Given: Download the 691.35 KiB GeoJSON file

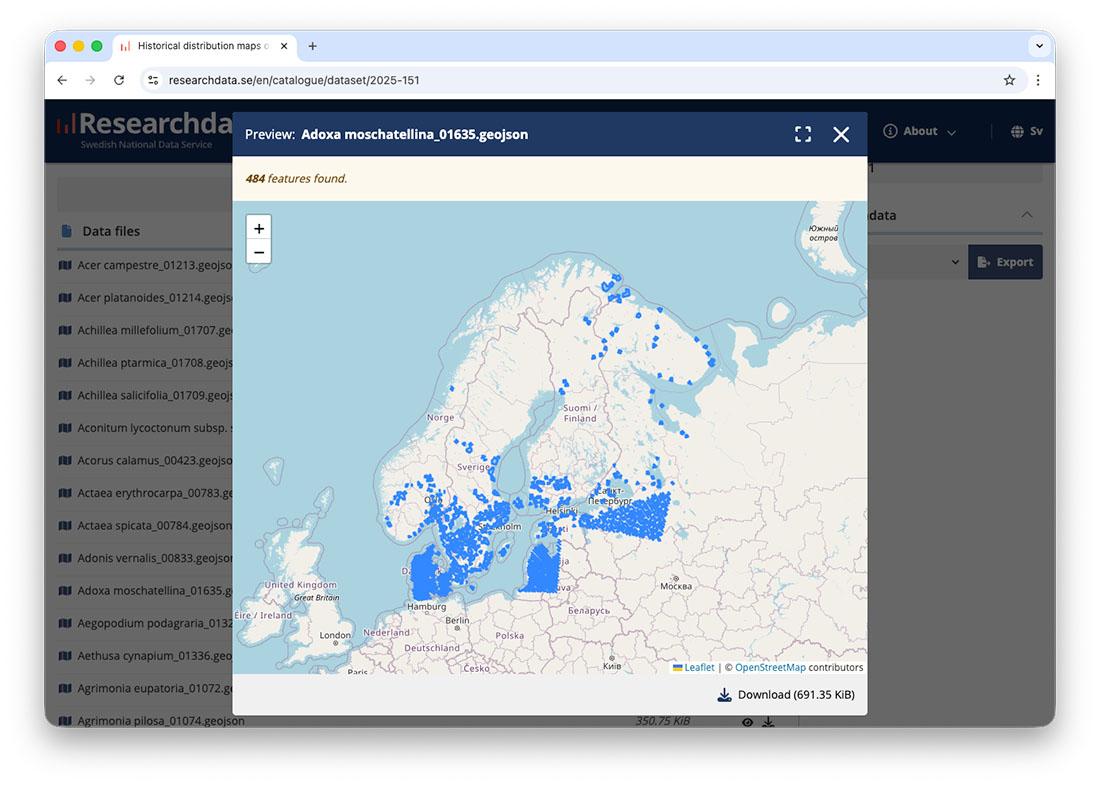Looking at the screenshot, I should pyautogui.click(x=785, y=694).
